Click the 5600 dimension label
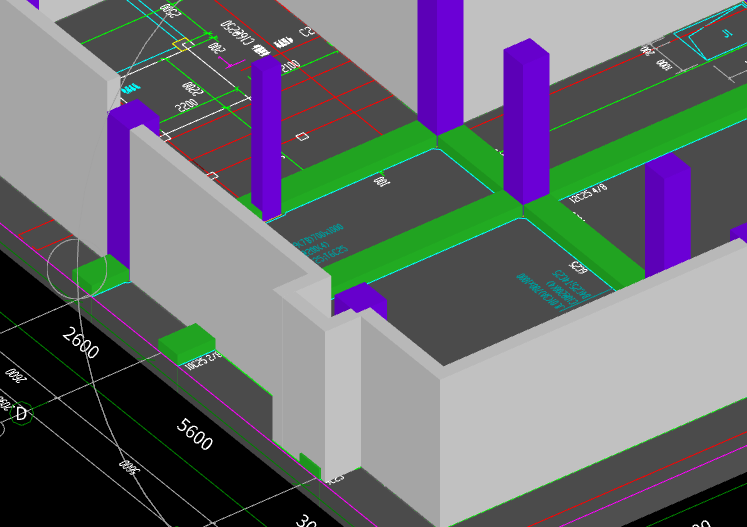 (194, 434)
